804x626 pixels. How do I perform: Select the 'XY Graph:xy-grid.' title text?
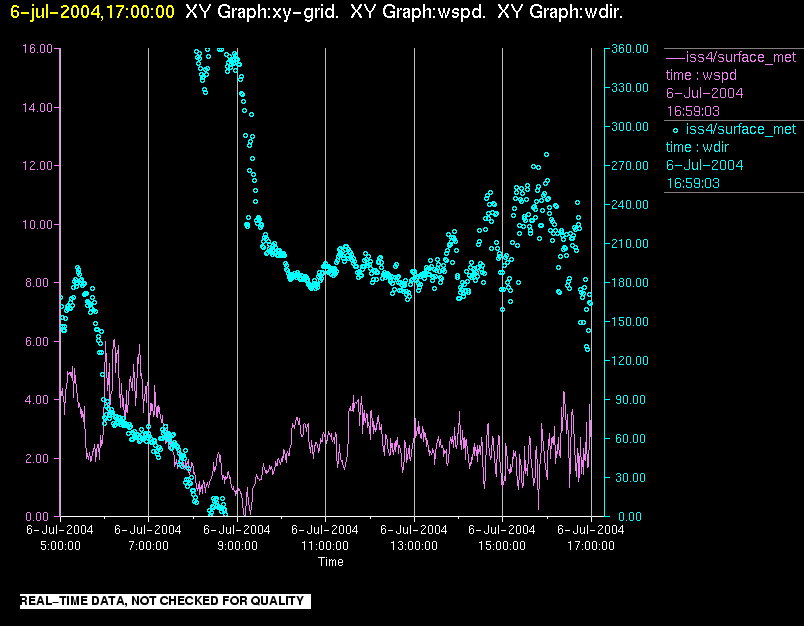coord(262,12)
